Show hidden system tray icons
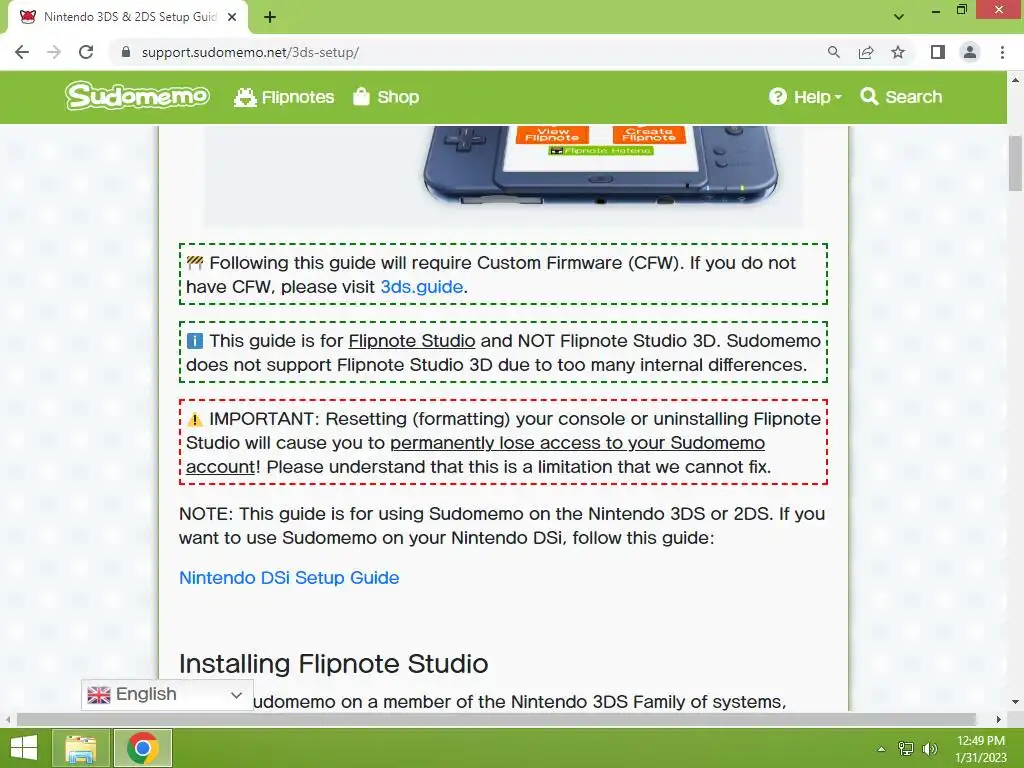 (x=881, y=749)
